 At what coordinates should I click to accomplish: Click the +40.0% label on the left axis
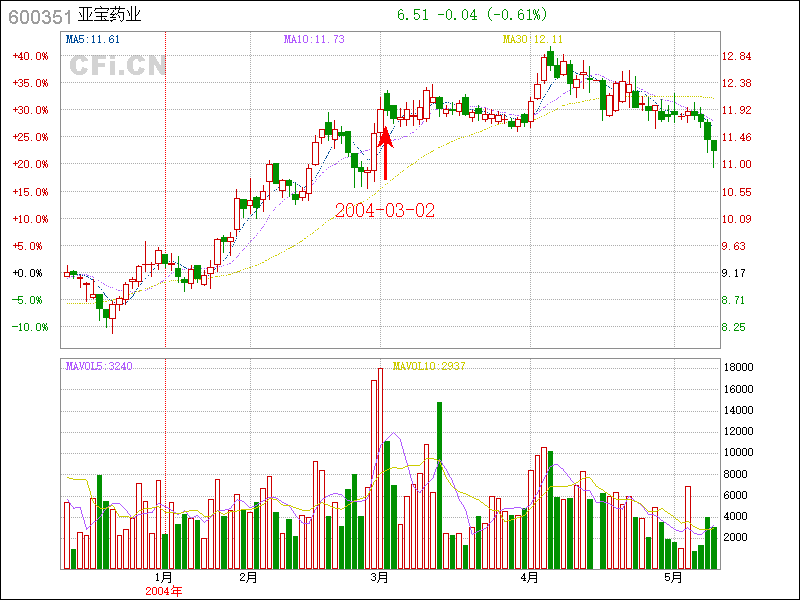(30, 56)
